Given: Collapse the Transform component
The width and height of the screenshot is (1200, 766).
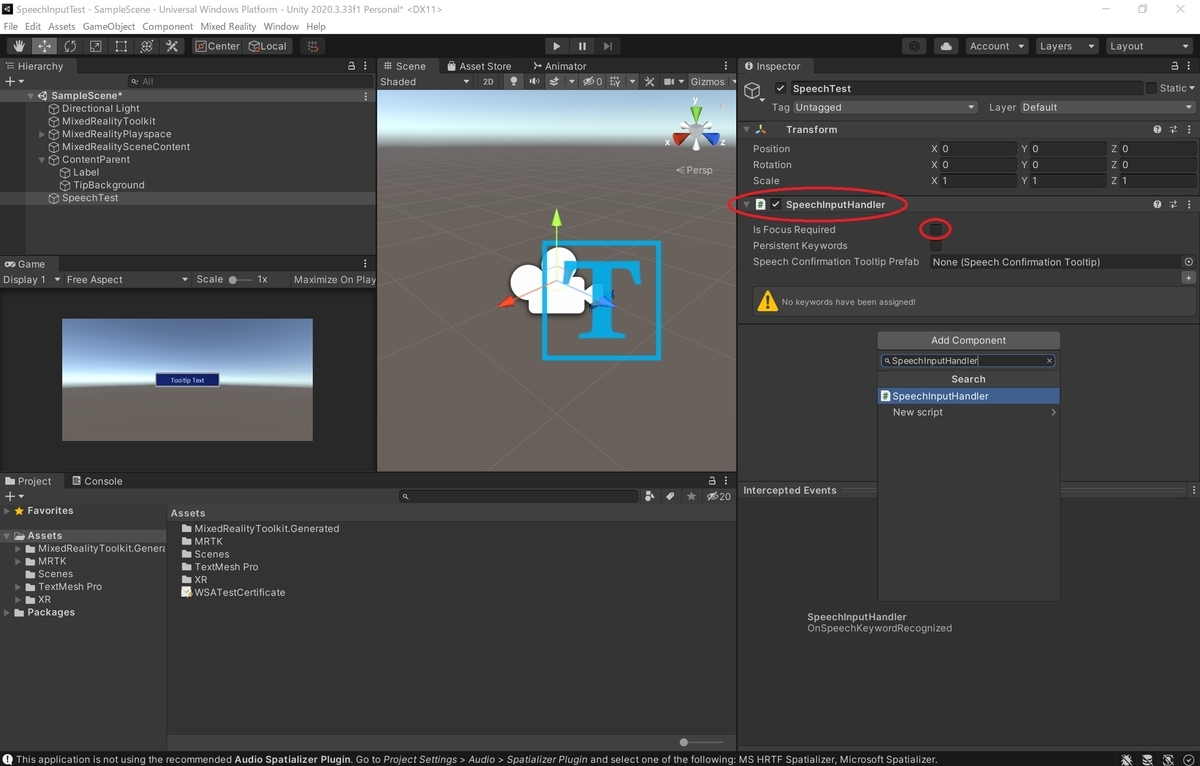Looking at the screenshot, I should (746, 130).
